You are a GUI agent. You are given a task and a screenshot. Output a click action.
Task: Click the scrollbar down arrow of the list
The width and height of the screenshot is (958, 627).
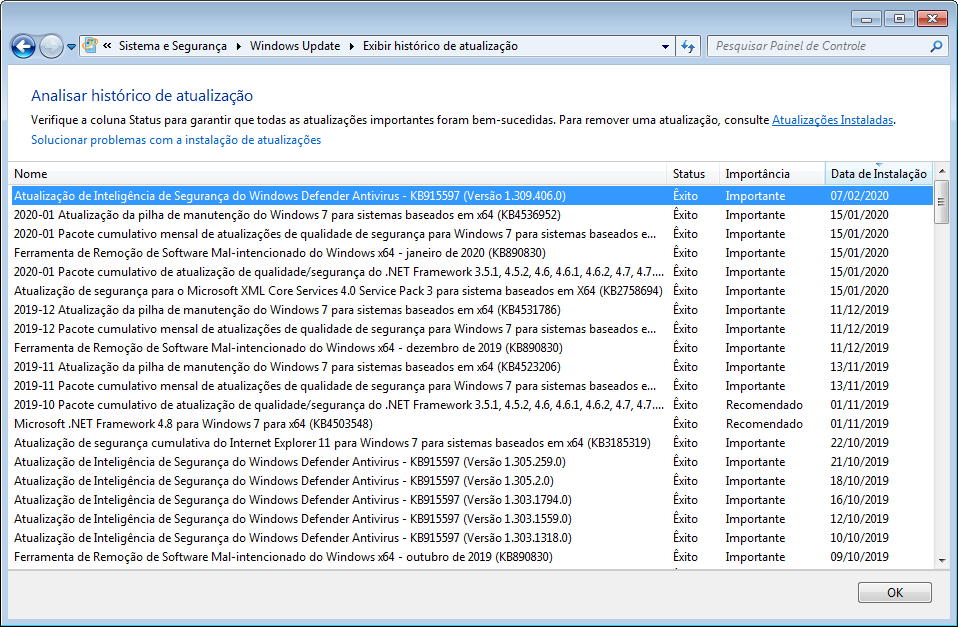[x=942, y=560]
